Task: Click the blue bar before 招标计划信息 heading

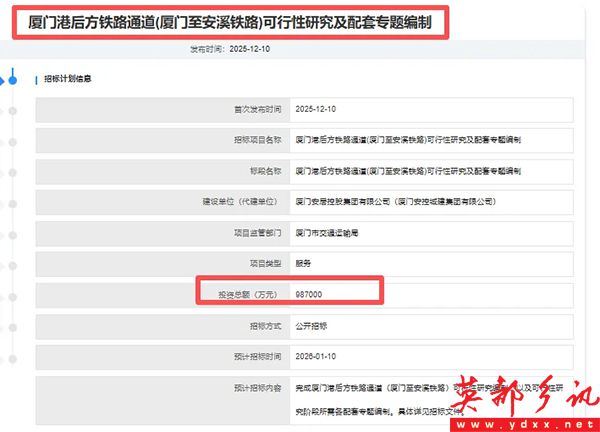Action: pyautogui.click(x=36, y=77)
